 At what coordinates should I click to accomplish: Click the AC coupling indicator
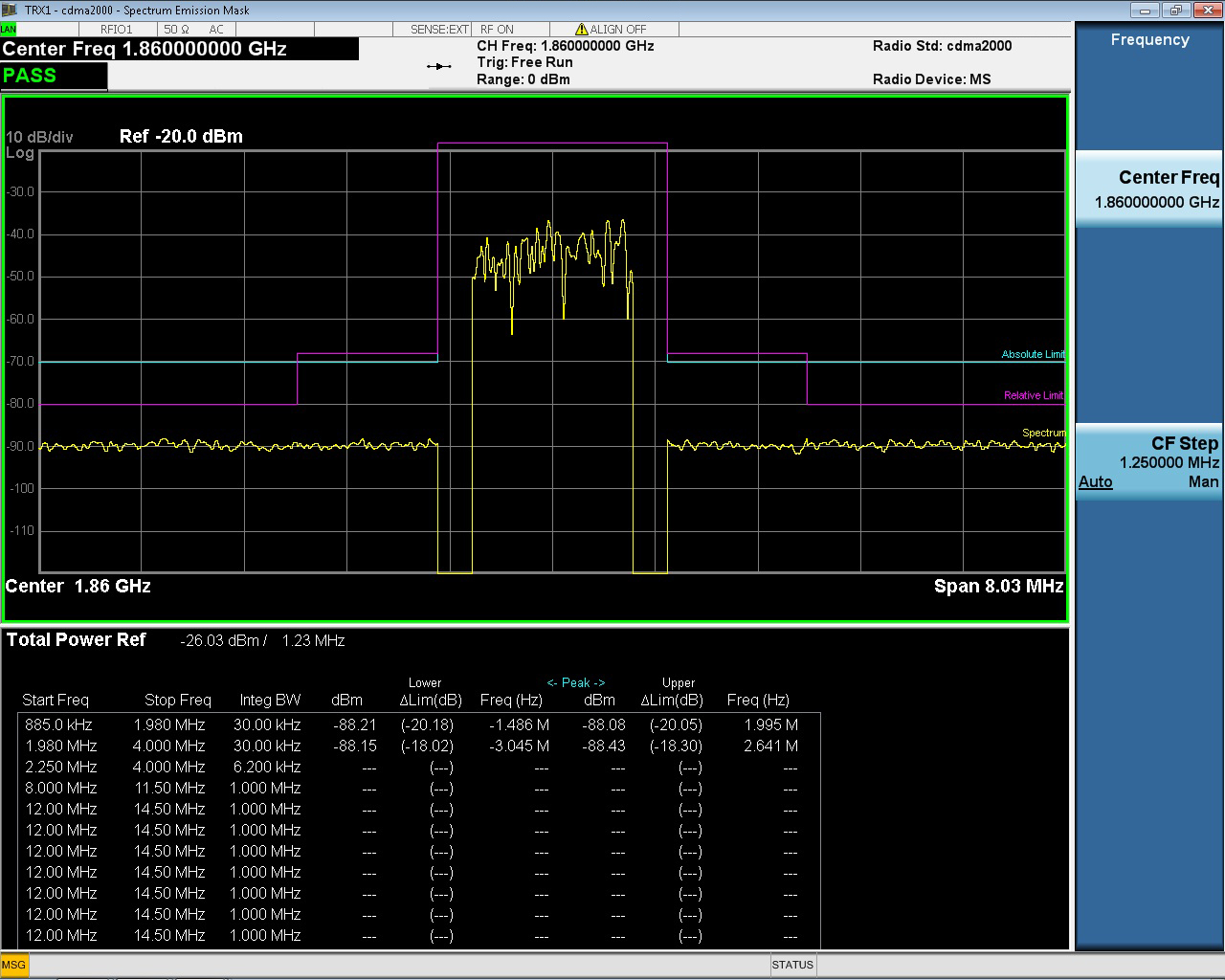pos(216,29)
